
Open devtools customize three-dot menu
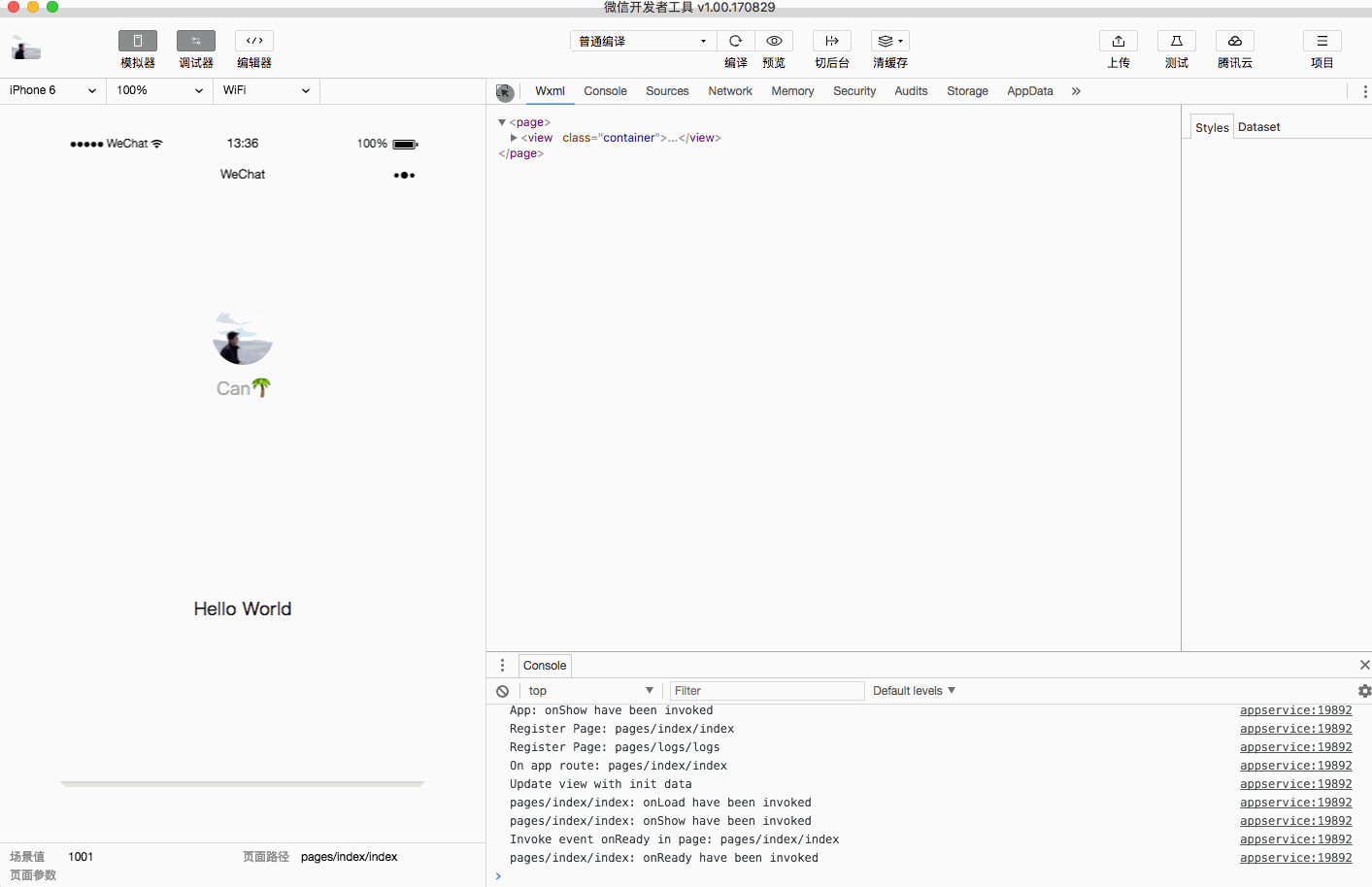tap(1365, 91)
